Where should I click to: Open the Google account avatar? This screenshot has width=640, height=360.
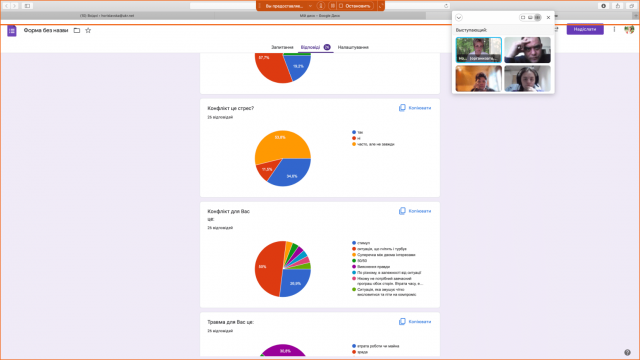tap(629, 29)
